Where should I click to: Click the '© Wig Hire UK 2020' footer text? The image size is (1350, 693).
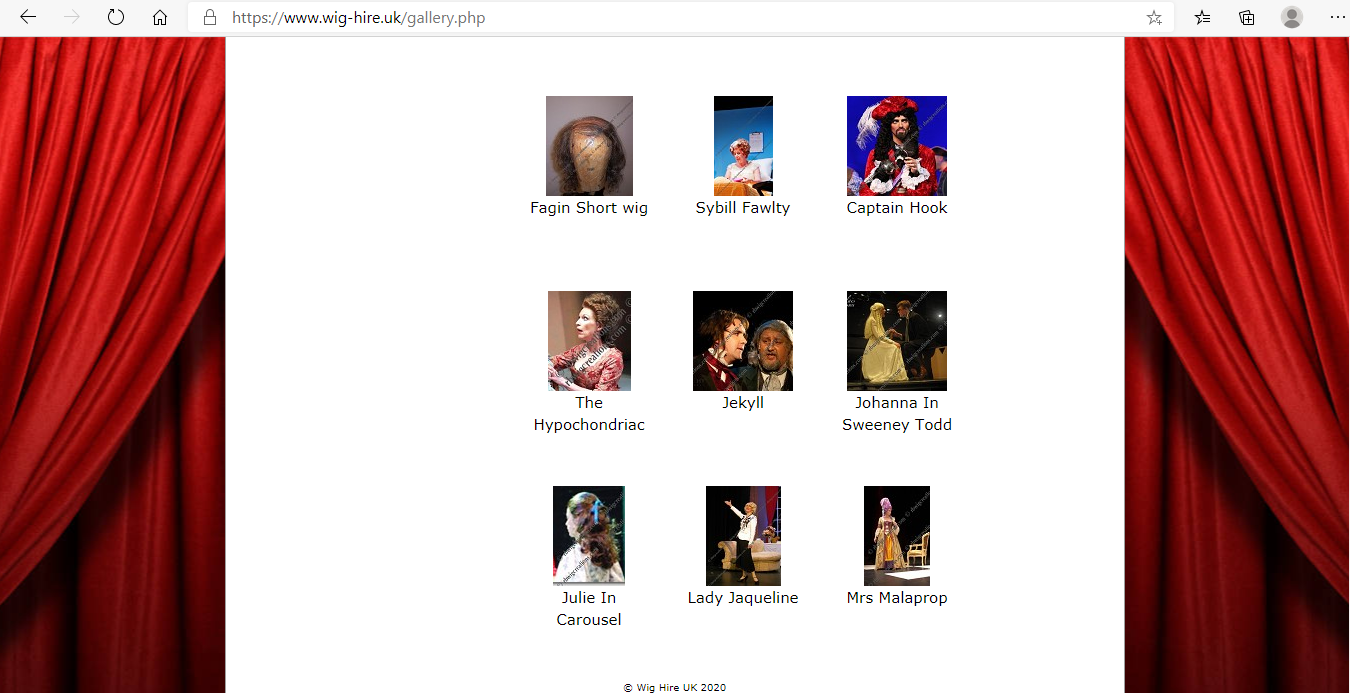coord(675,687)
